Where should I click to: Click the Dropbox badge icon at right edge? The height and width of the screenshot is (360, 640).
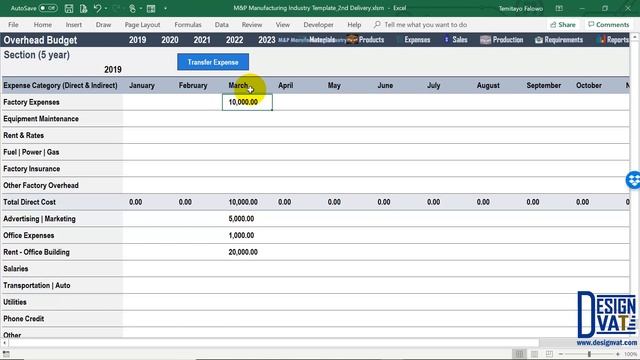(x=633, y=180)
